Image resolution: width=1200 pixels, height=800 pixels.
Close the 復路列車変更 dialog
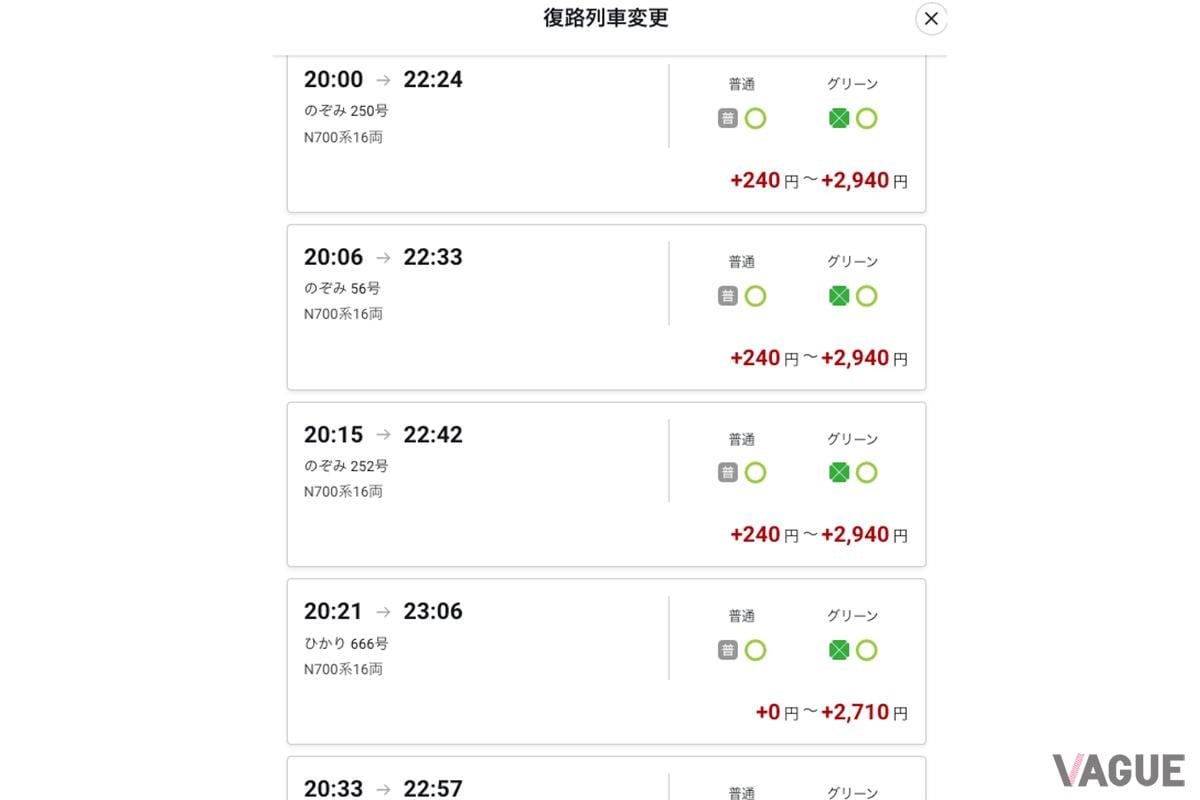[931, 18]
